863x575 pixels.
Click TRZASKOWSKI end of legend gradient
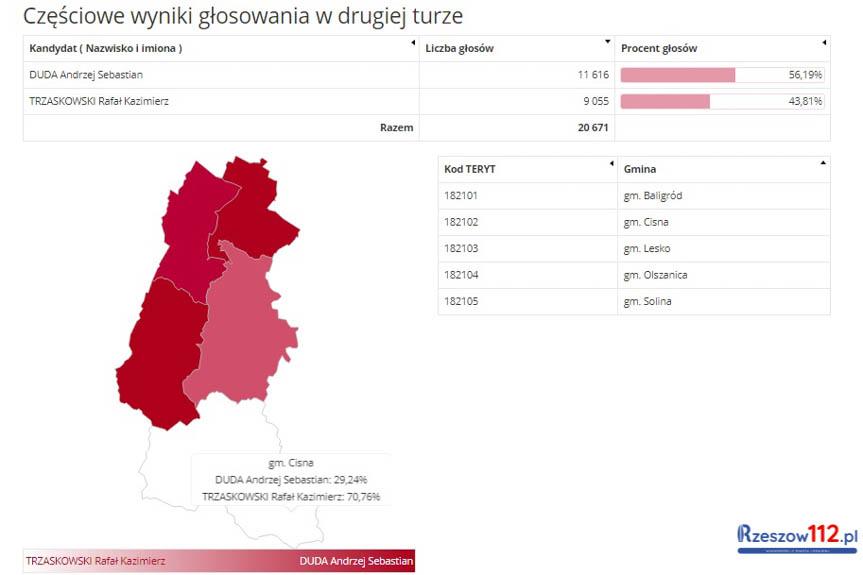95,561
